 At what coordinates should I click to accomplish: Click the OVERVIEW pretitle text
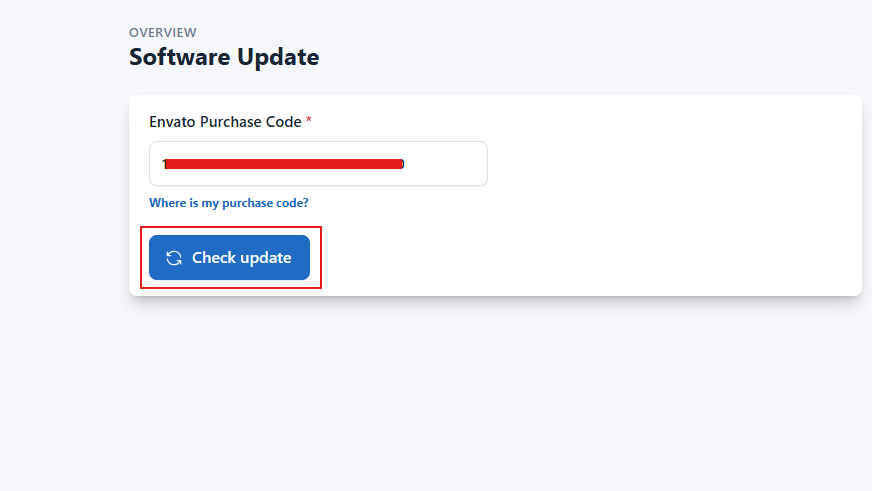pos(163,33)
